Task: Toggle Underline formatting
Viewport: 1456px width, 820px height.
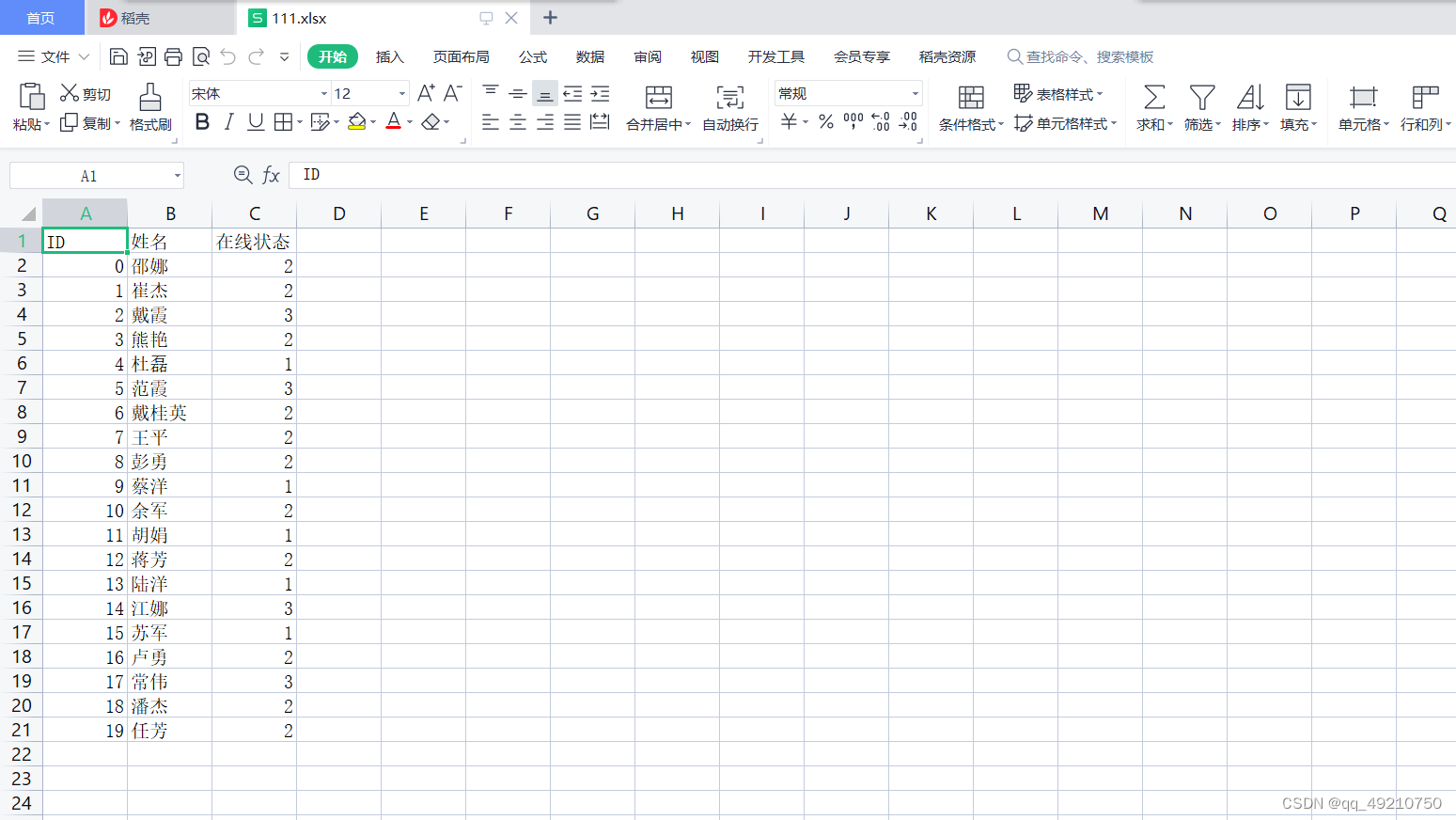Action: (x=255, y=122)
